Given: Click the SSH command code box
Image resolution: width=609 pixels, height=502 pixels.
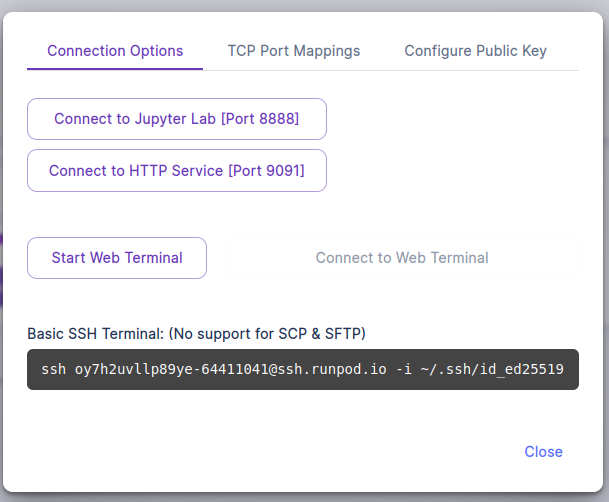Looking at the screenshot, I should (302, 369).
